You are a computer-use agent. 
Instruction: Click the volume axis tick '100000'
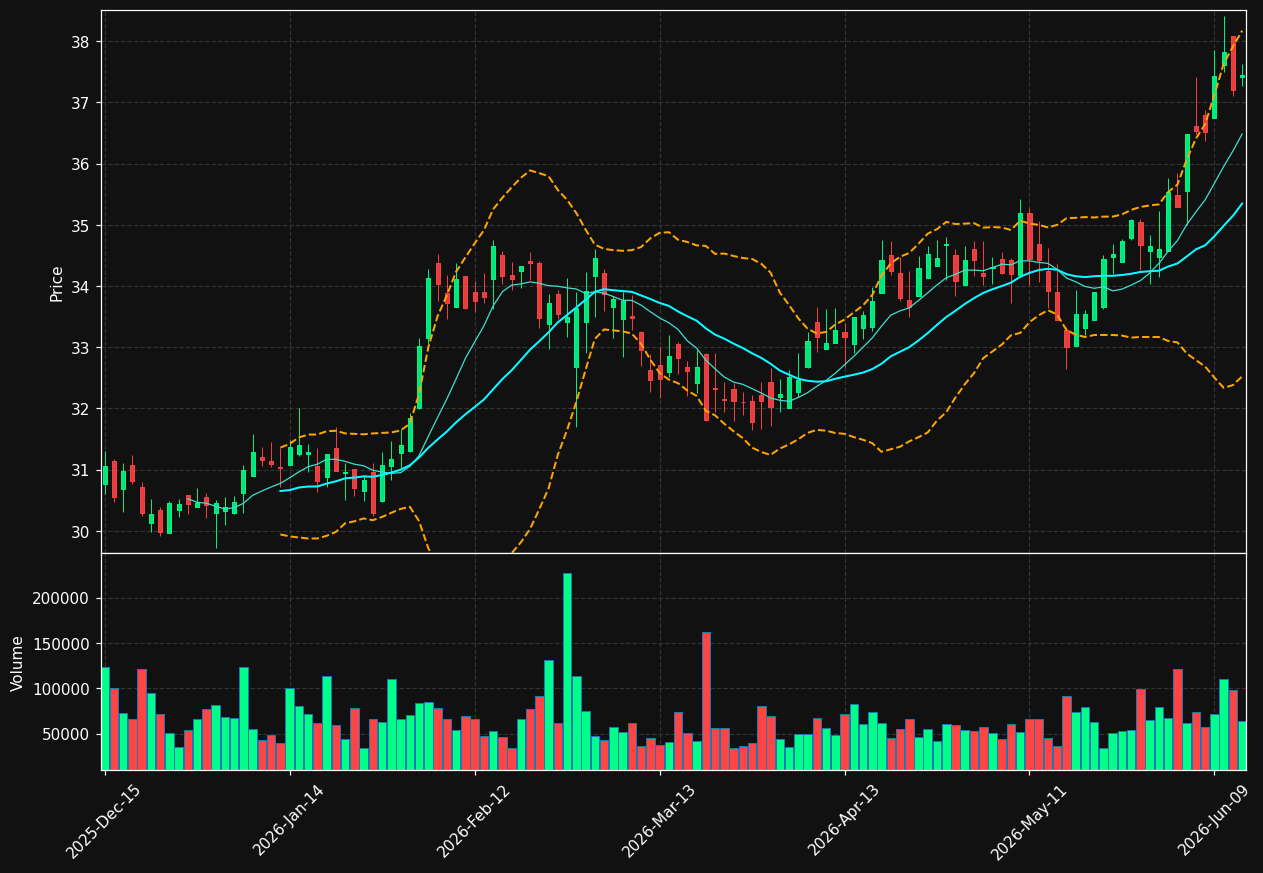click(x=62, y=689)
